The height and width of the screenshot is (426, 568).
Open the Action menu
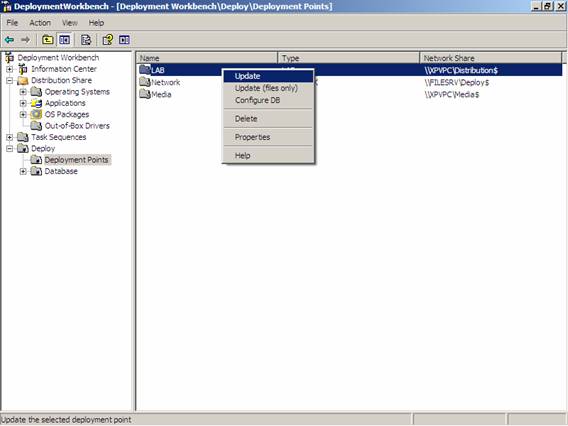(40, 23)
